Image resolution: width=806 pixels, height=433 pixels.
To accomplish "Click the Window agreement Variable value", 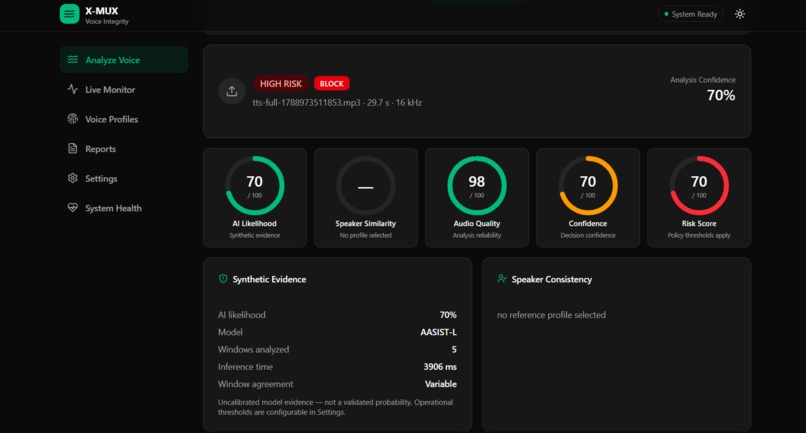I will 441,384.
